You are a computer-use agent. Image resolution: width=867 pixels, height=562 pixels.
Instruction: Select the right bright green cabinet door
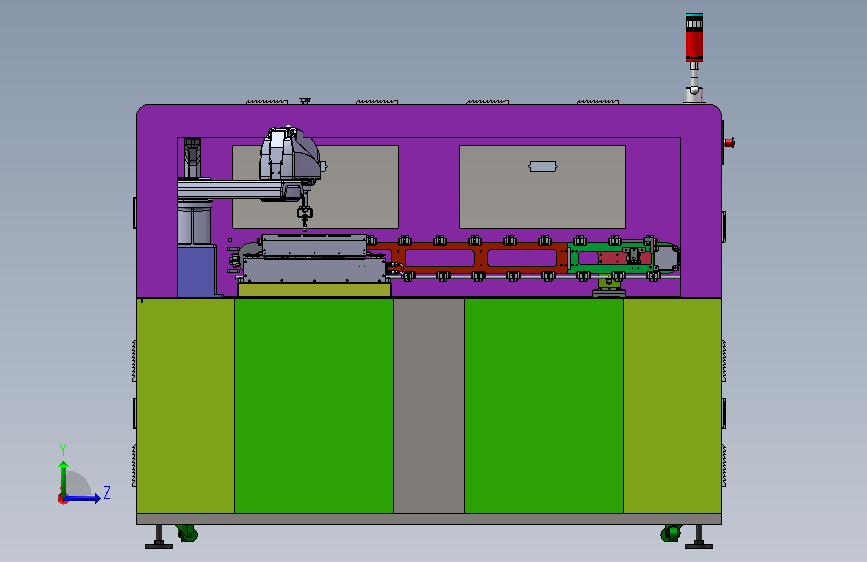[x=544, y=405]
